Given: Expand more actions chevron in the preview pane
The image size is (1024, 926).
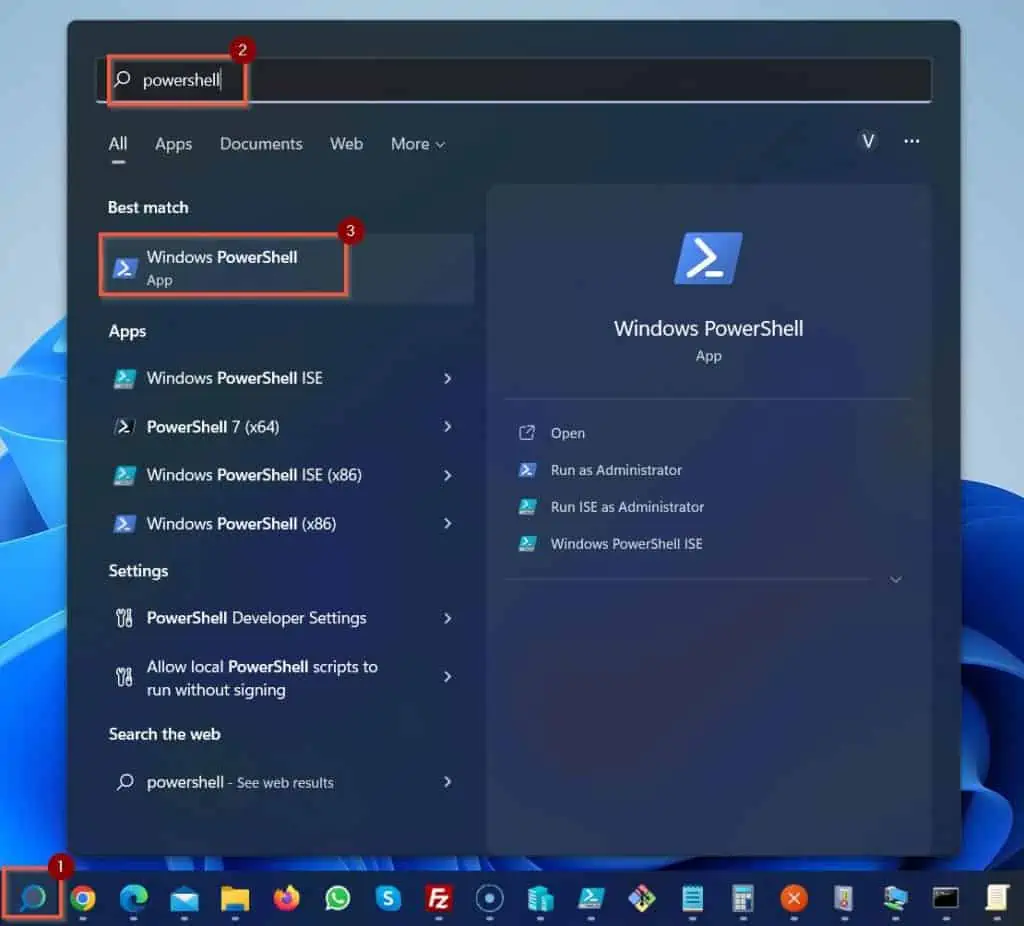Looking at the screenshot, I should pos(895,578).
